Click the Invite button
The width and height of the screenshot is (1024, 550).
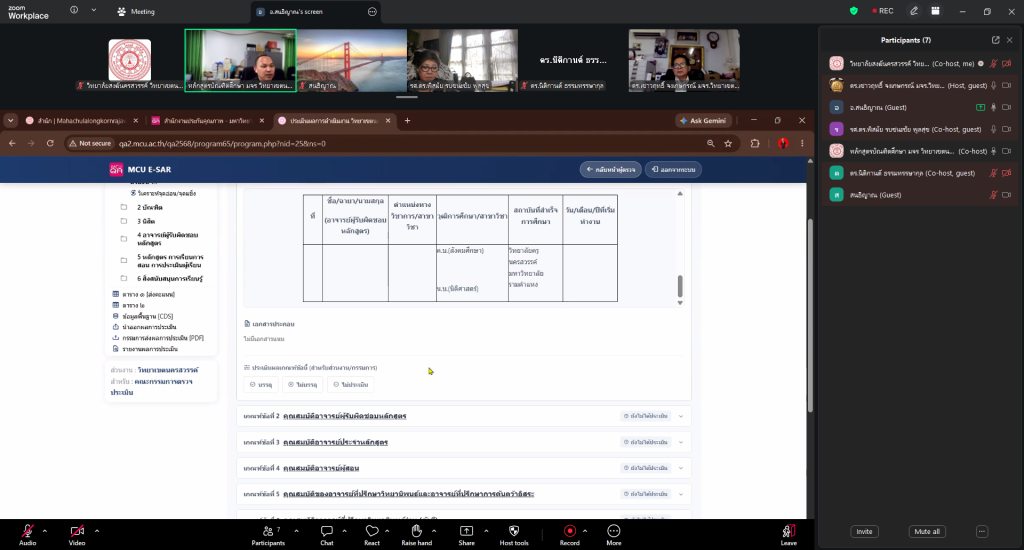point(864,532)
